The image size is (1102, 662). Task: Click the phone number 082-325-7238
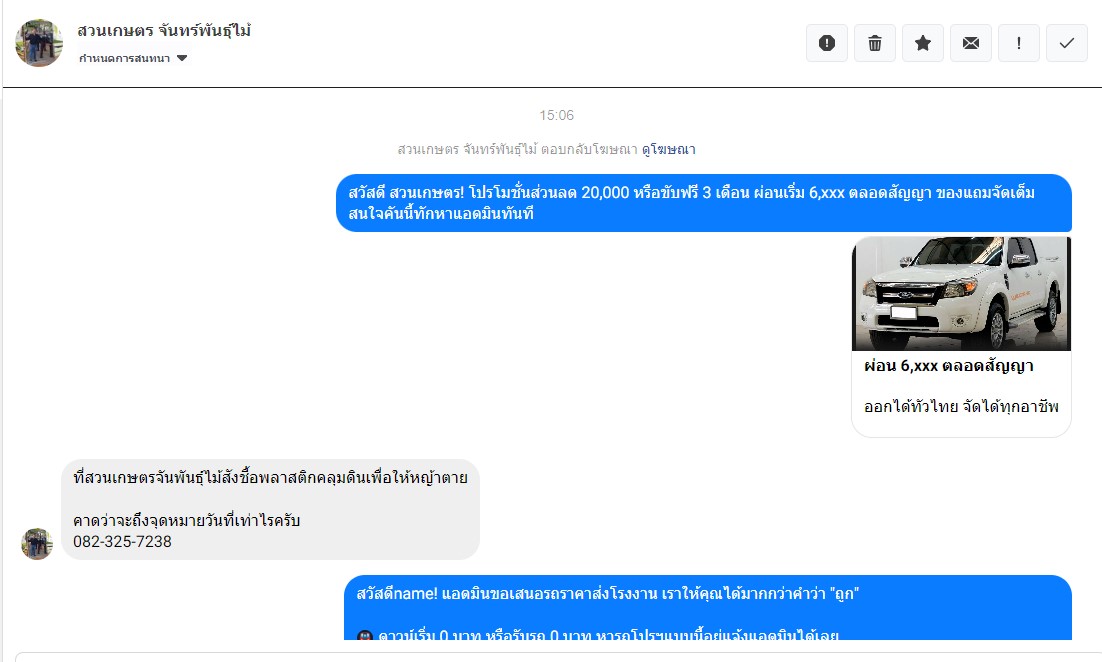coord(122,542)
